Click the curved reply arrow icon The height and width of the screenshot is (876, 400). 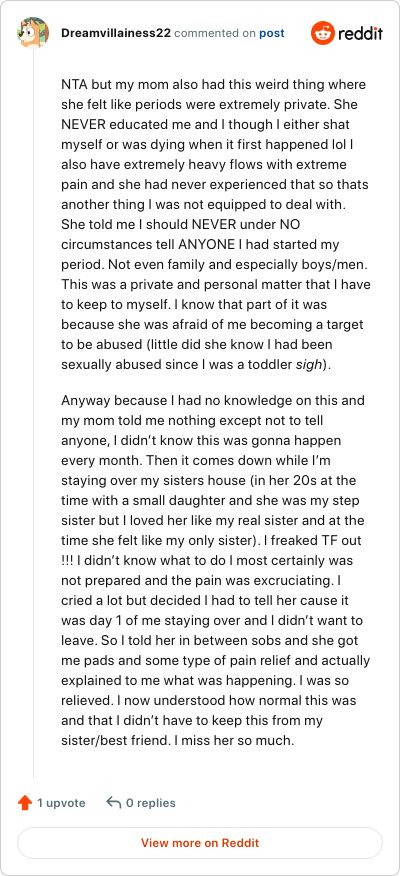(x=113, y=803)
